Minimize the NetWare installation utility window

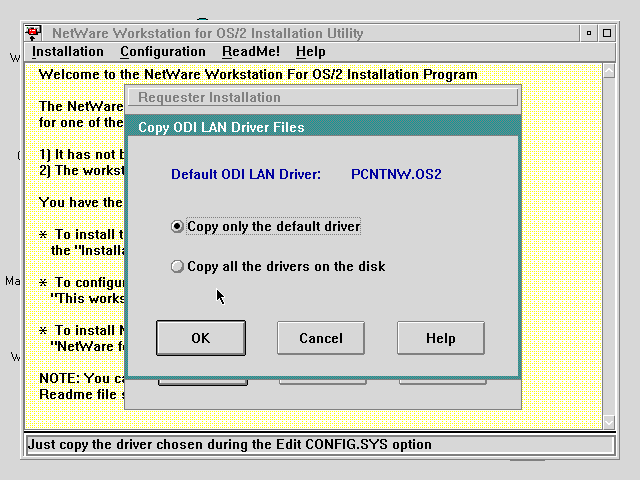coord(589,33)
